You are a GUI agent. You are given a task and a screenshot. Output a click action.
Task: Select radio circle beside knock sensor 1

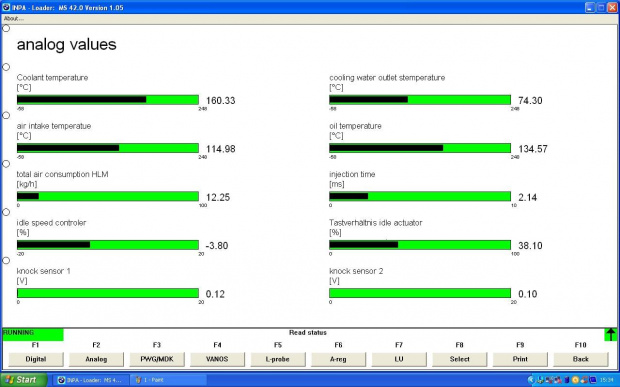coord(6,261)
